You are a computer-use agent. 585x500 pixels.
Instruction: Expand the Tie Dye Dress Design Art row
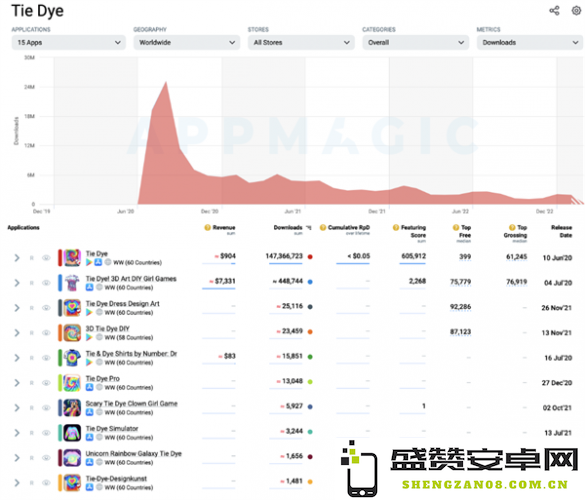tap(17, 308)
